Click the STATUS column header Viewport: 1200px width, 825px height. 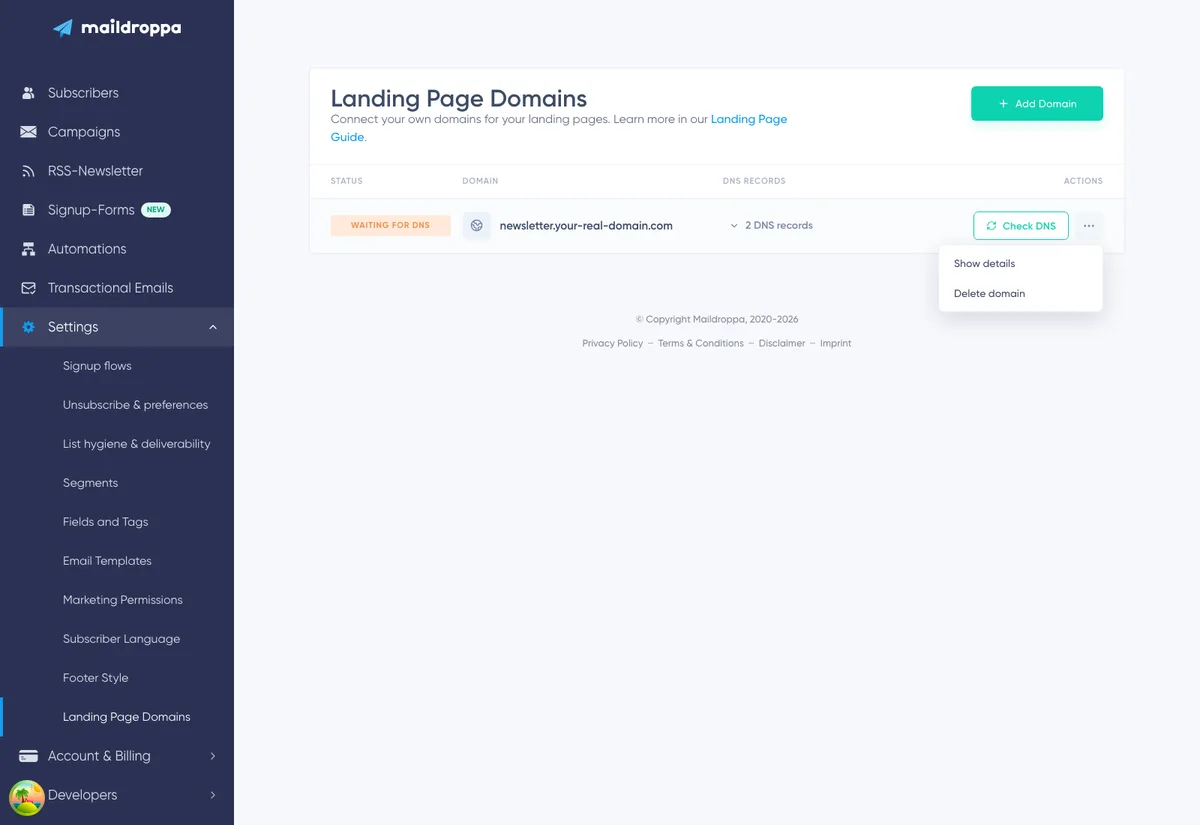click(347, 181)
